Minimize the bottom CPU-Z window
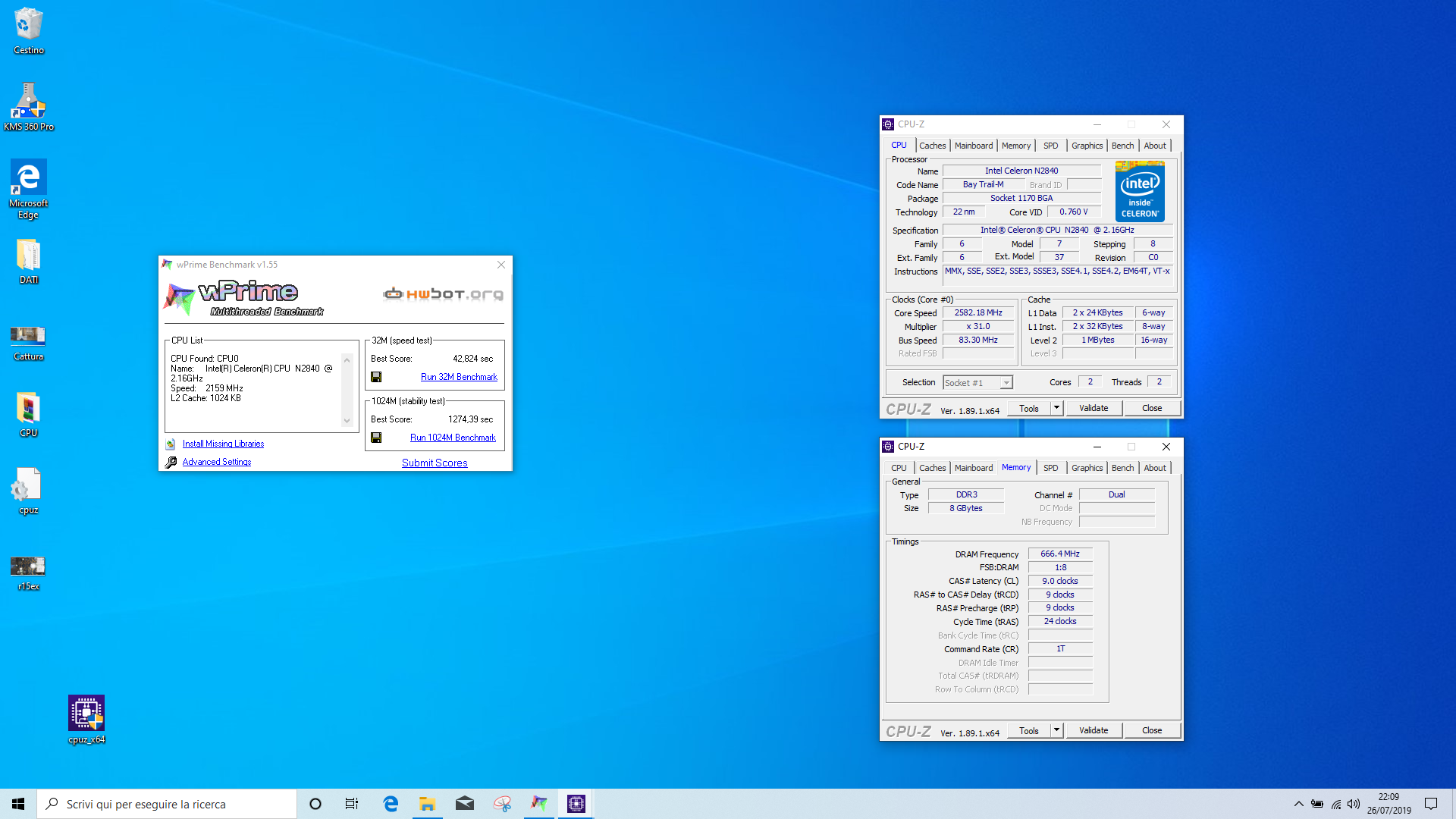The width and height of the screenshot is (1456, 819). click(1097, 447)
